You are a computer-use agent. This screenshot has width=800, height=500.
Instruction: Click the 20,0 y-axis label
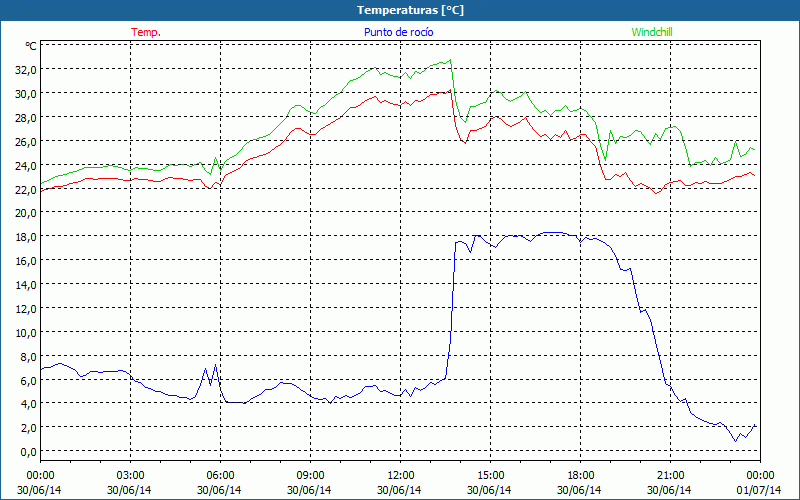tap(26, 213)
